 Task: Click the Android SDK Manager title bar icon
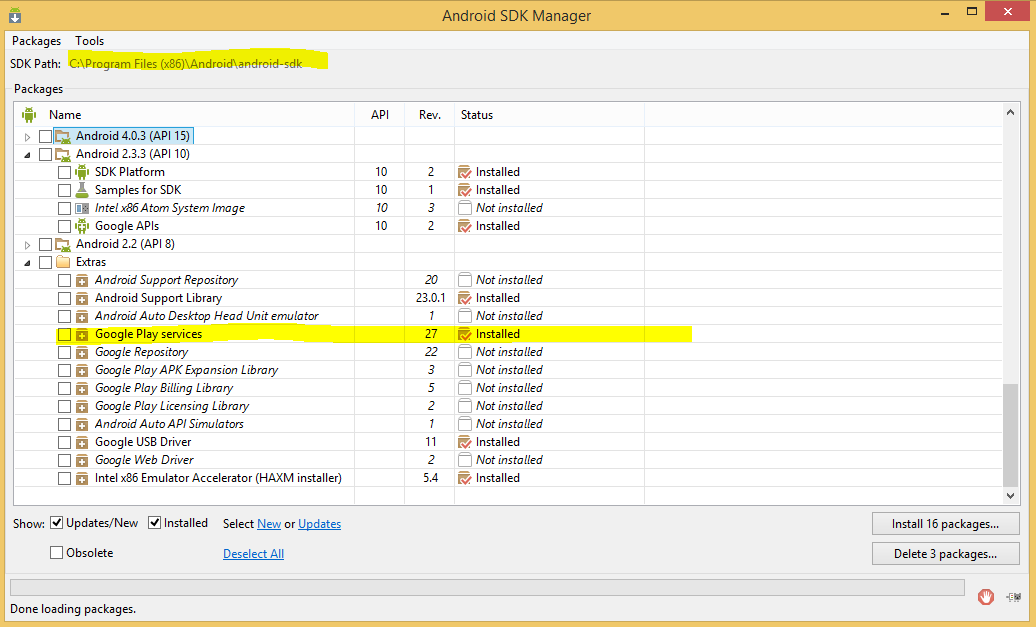point(16,15)
